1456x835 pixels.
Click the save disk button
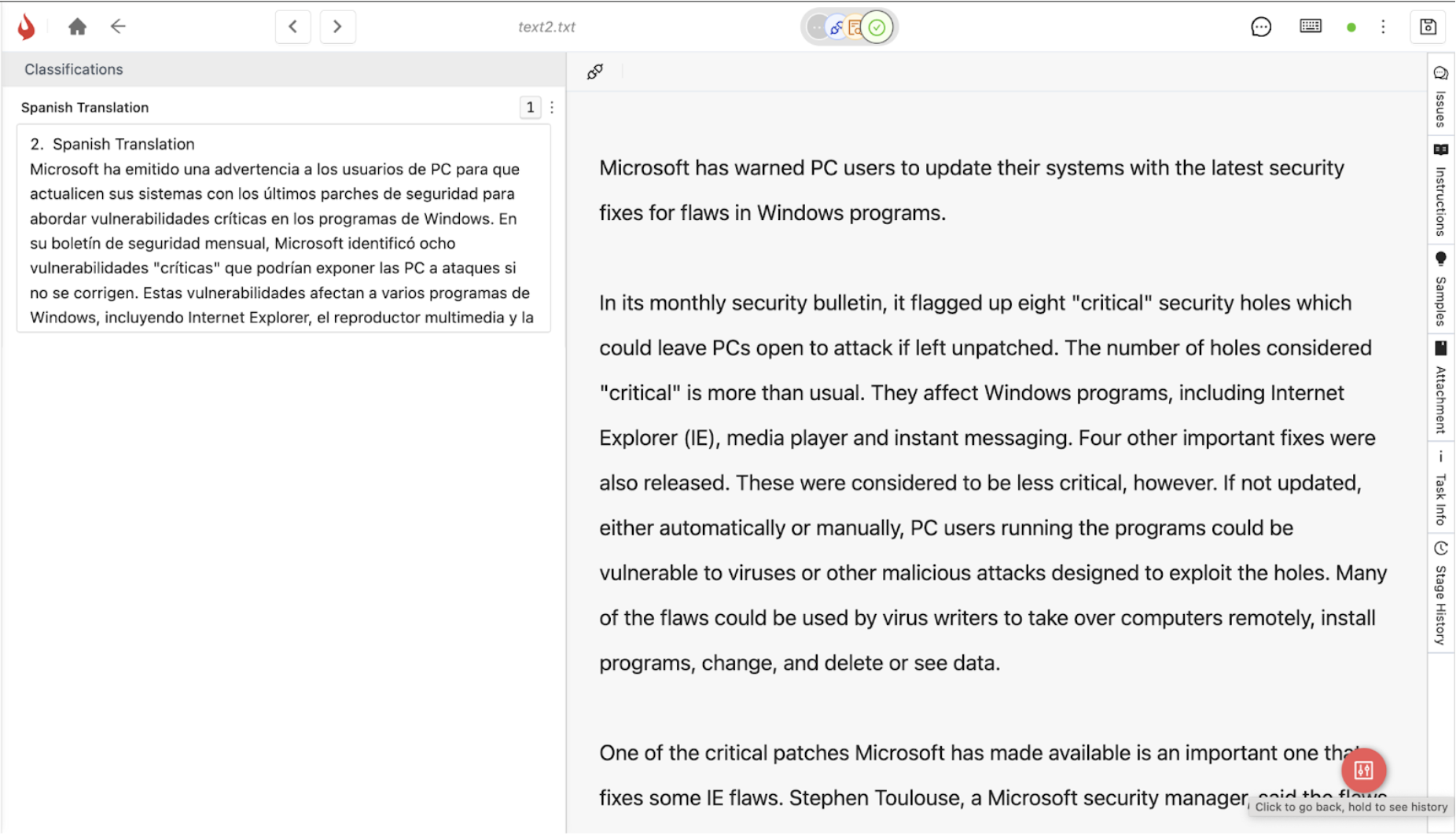[x=1428, y=27]
